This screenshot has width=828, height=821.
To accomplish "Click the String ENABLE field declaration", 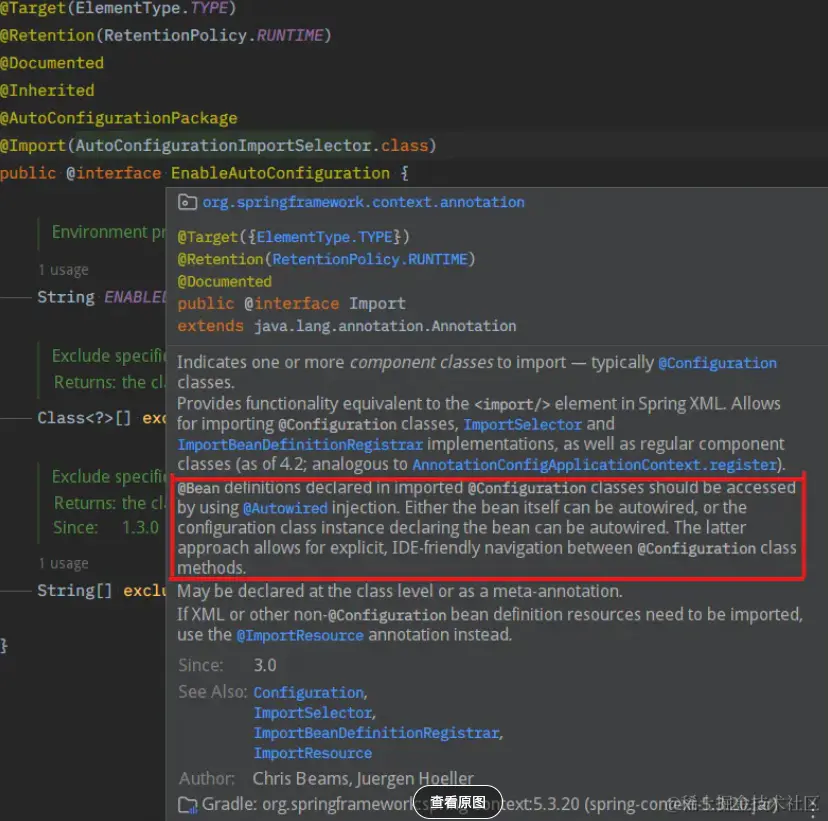I will (x=101, y=297).
